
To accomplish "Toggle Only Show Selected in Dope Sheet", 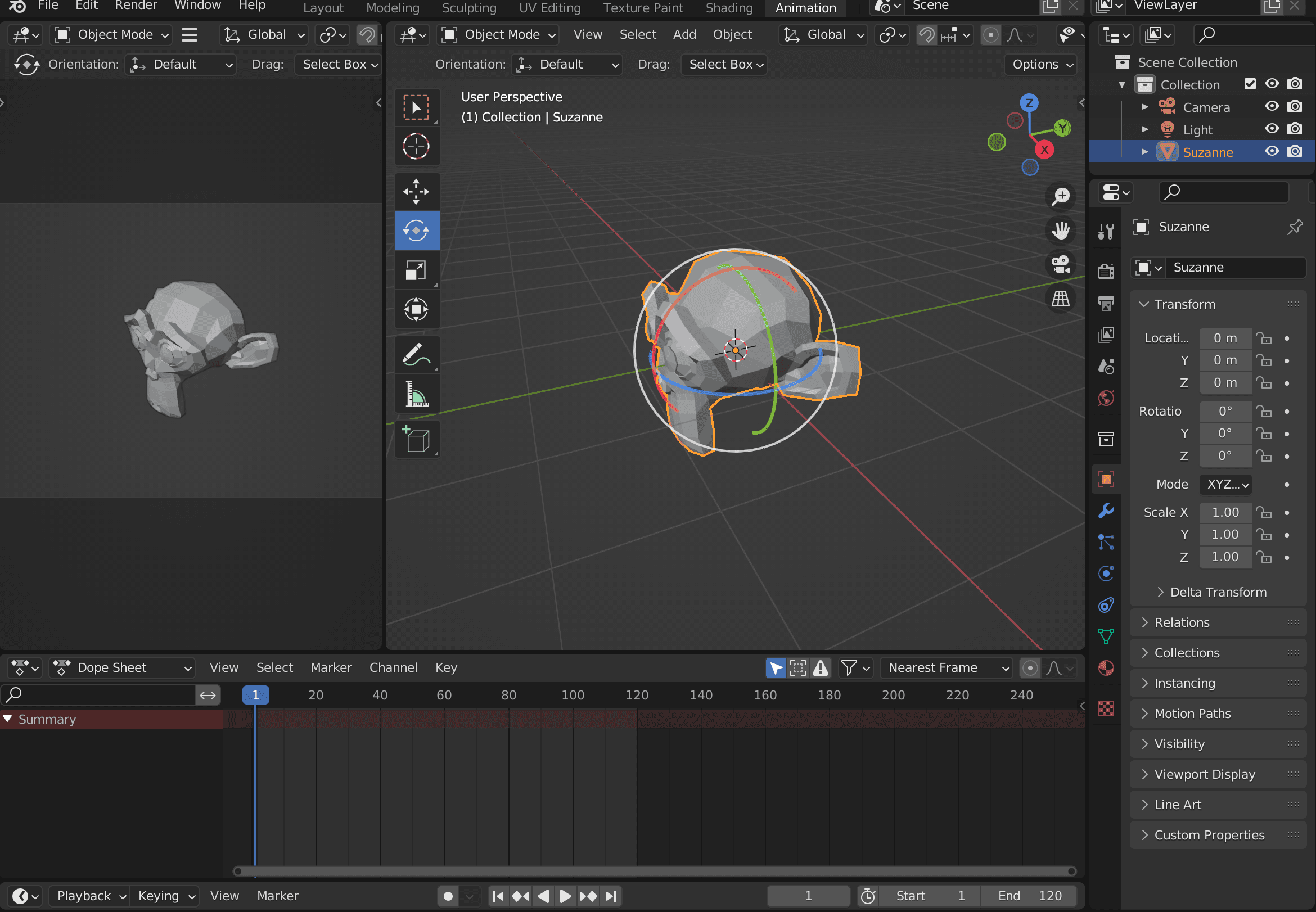I will (776, 667).
